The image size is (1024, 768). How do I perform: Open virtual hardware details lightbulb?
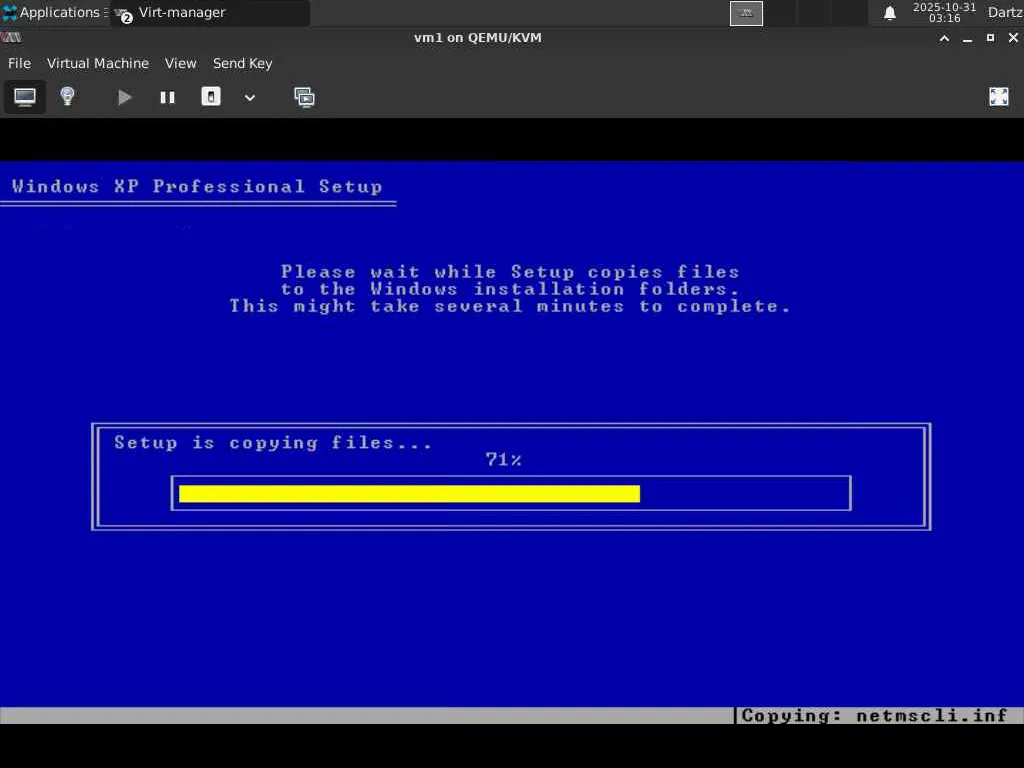pyautogui.click(x=67, y=97)
